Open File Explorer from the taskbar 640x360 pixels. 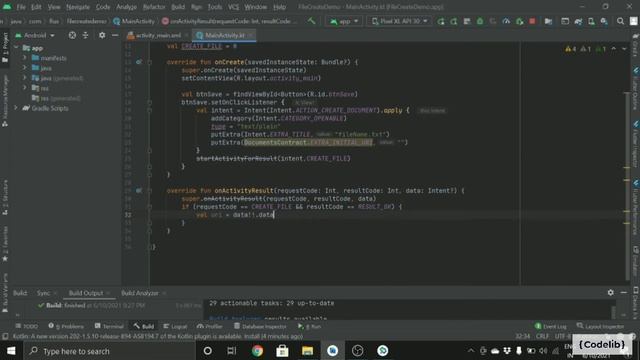coord(307,351)
